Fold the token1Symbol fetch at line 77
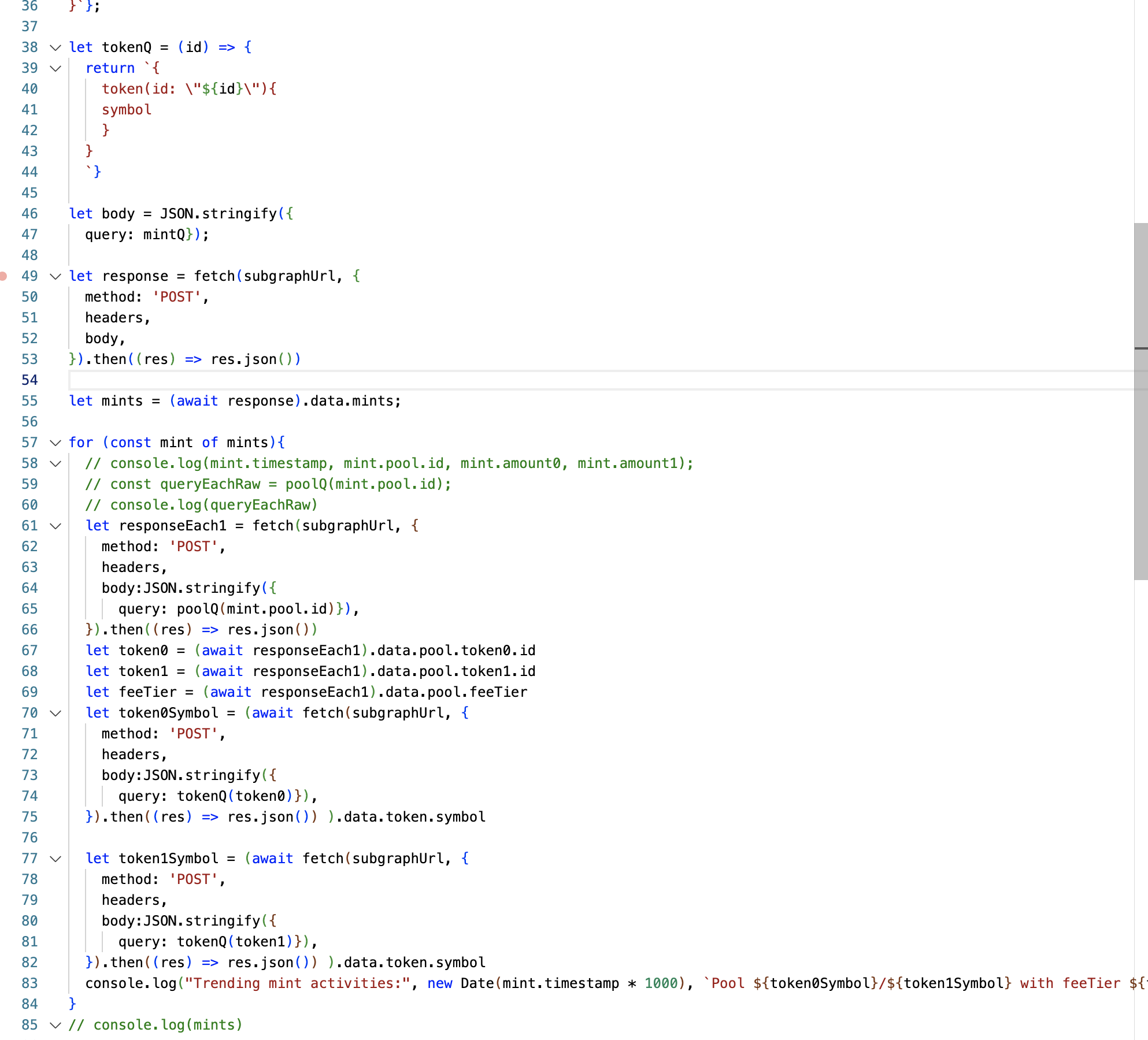The height and width of the screenshot is (1040, 1148). pyautogui.click(x=55, y=859)
